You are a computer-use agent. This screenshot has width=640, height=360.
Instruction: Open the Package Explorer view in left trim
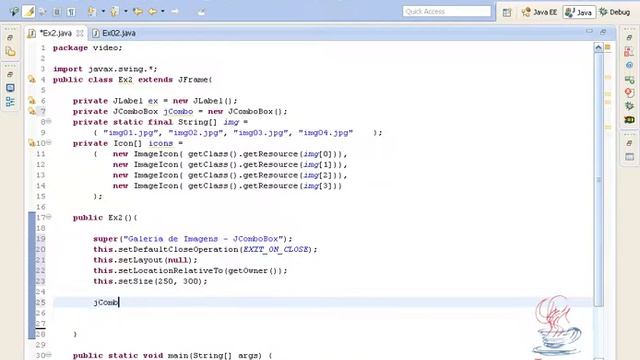click(x=11, y=51)
